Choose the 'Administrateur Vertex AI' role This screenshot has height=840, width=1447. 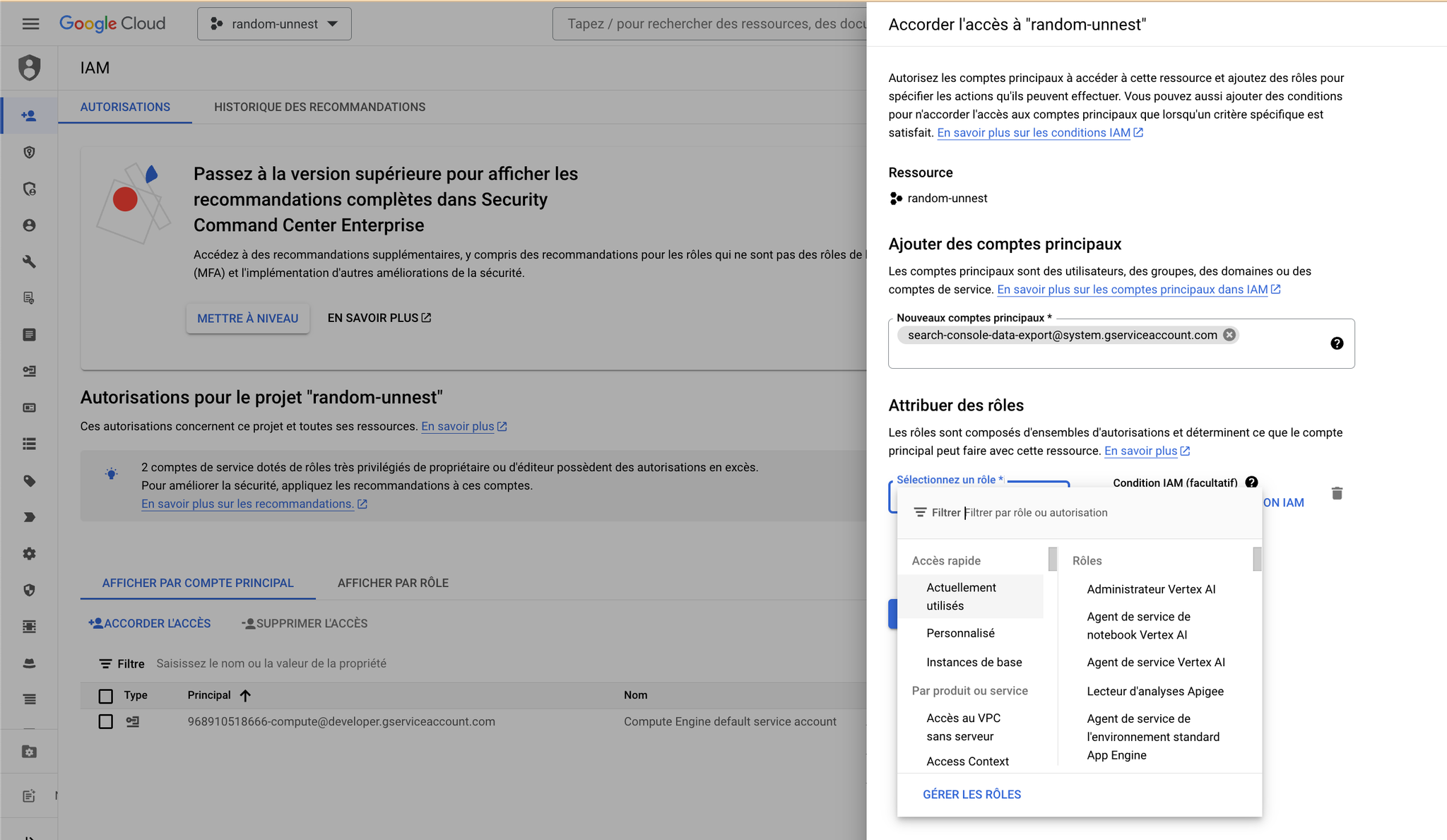(1151, 589)
